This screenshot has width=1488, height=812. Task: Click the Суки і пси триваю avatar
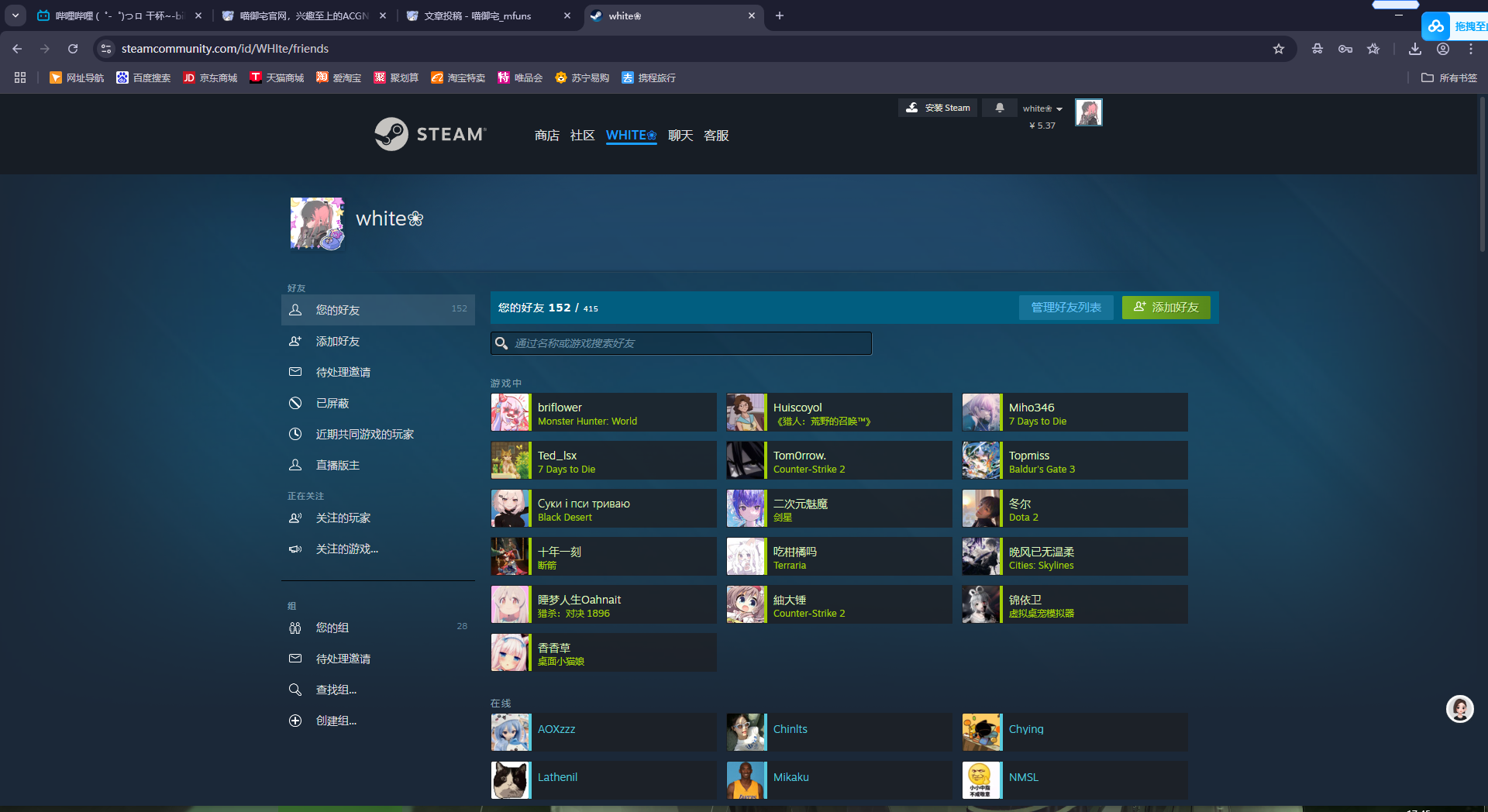[x=510, y=508]
